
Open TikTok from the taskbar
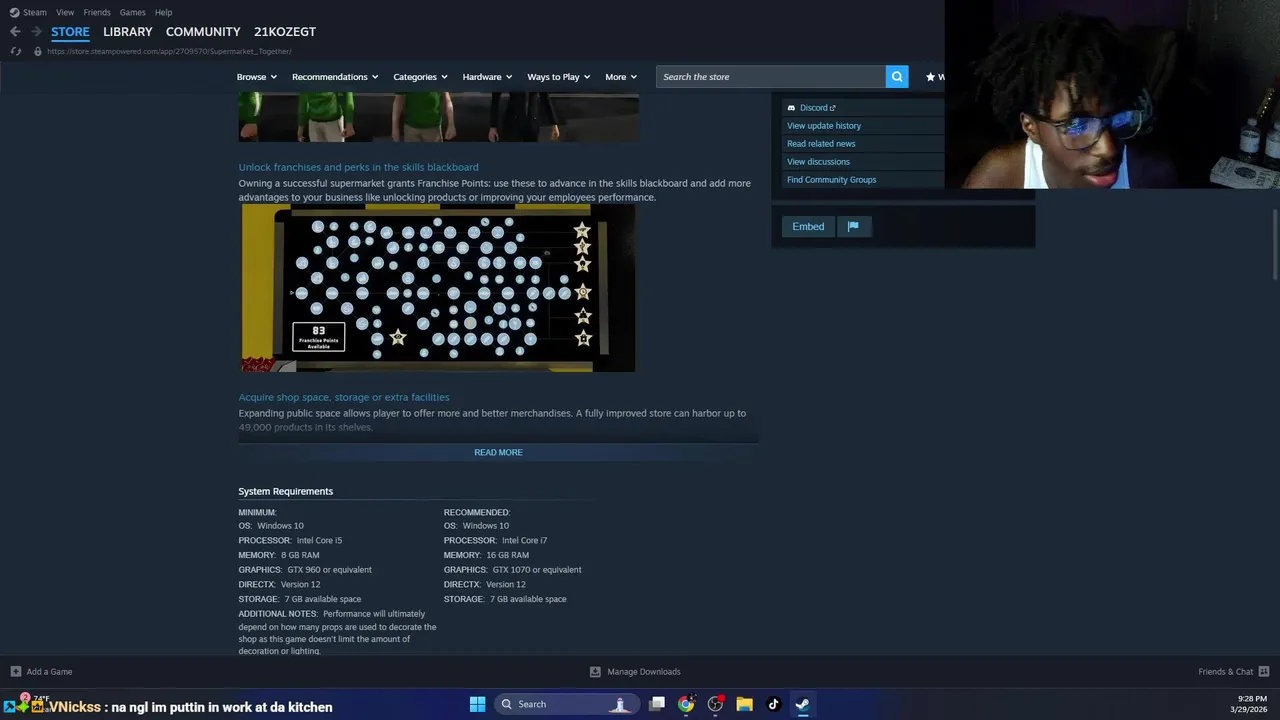(773, 704)
